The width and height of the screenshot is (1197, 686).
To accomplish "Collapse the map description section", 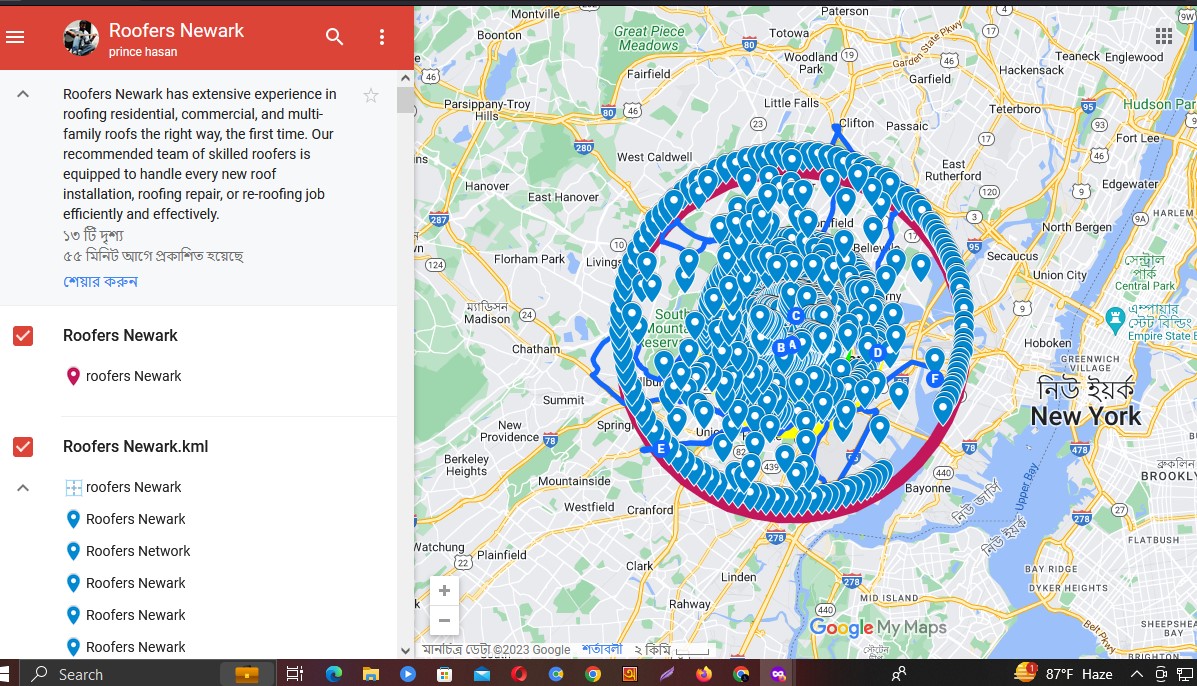I will 23,94.
